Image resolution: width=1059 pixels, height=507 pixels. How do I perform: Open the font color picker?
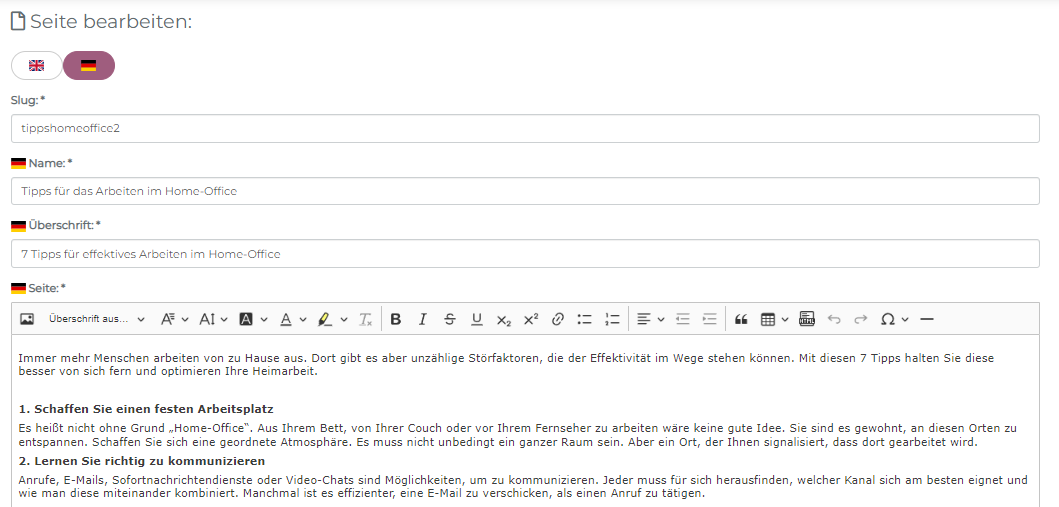[x=292, y=319]
